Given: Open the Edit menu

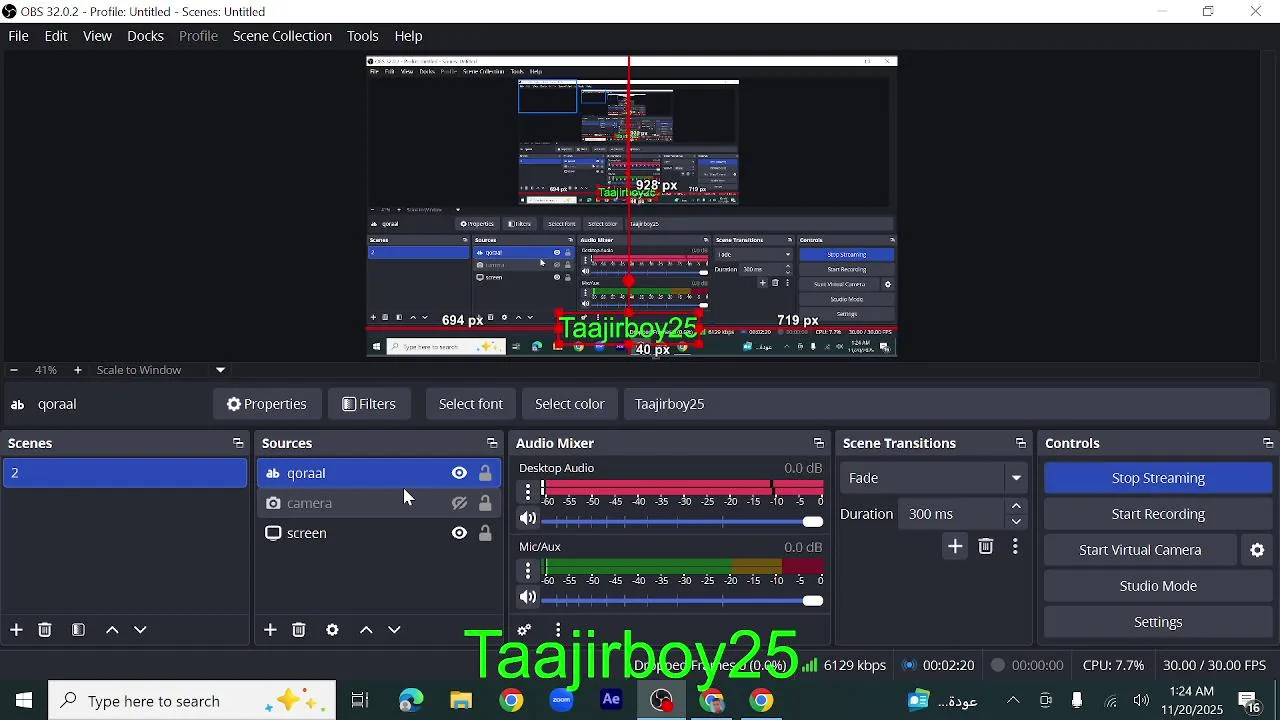Looking at the screenshot, I should 56,36.
